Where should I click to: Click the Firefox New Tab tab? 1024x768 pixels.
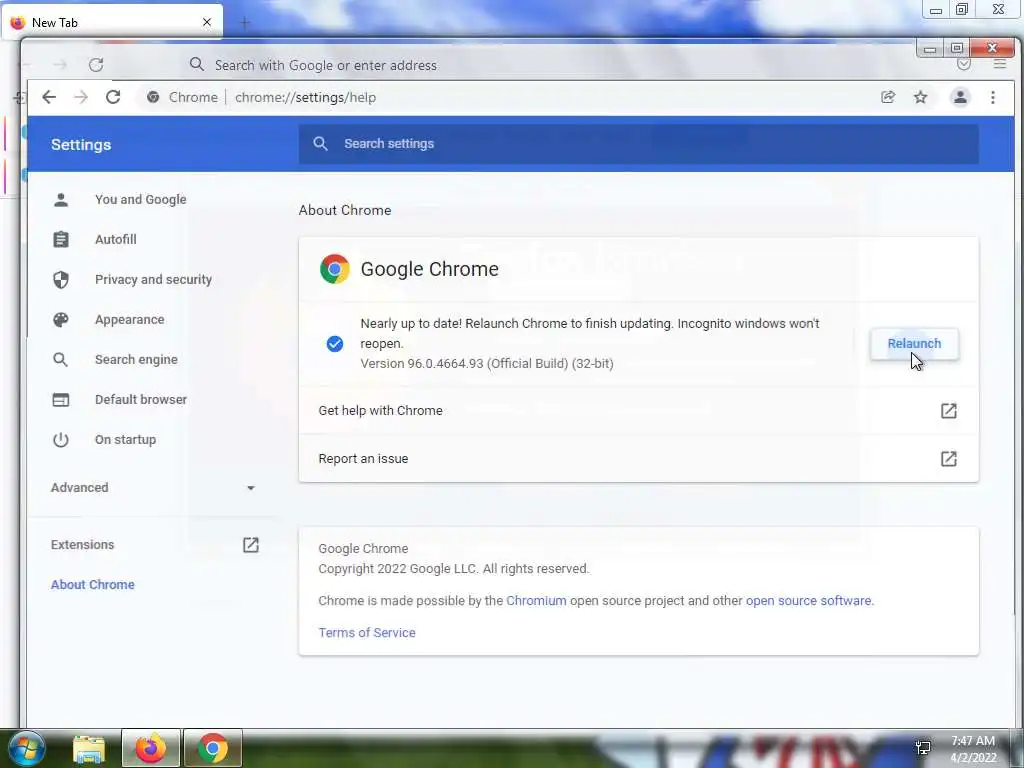click(112, 22)
